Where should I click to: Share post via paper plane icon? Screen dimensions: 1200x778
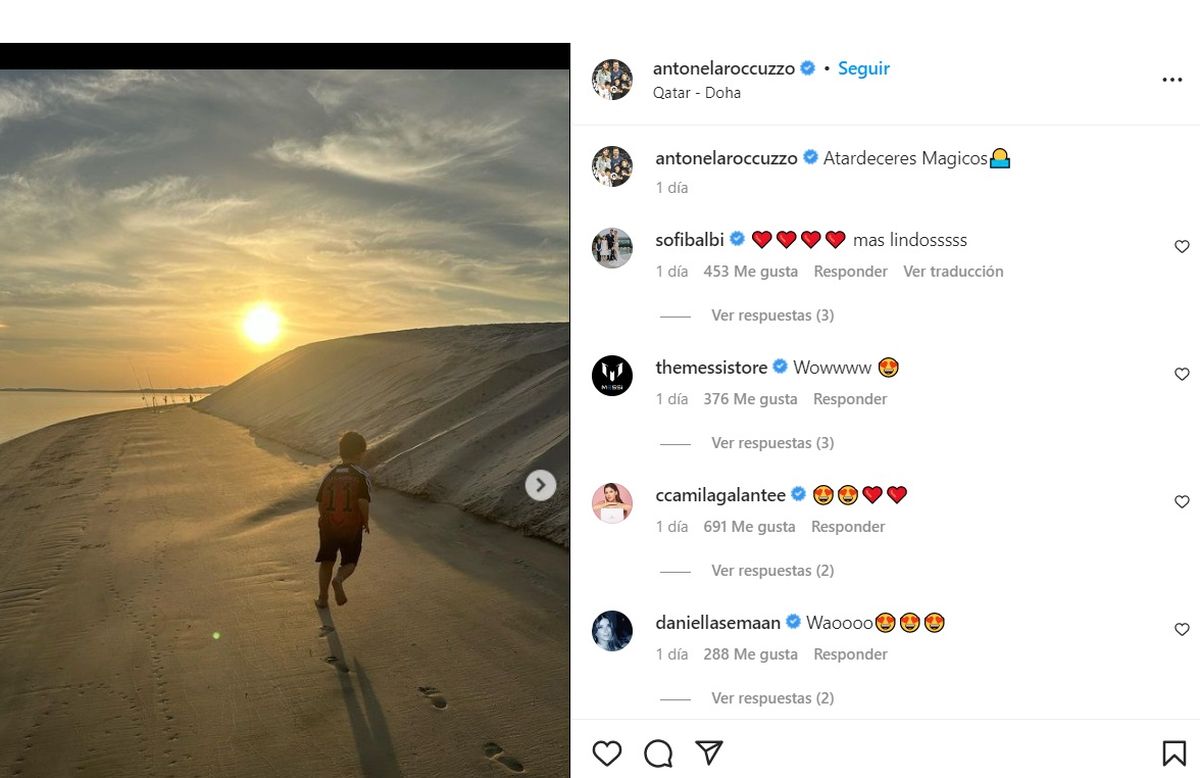(709, 752)
